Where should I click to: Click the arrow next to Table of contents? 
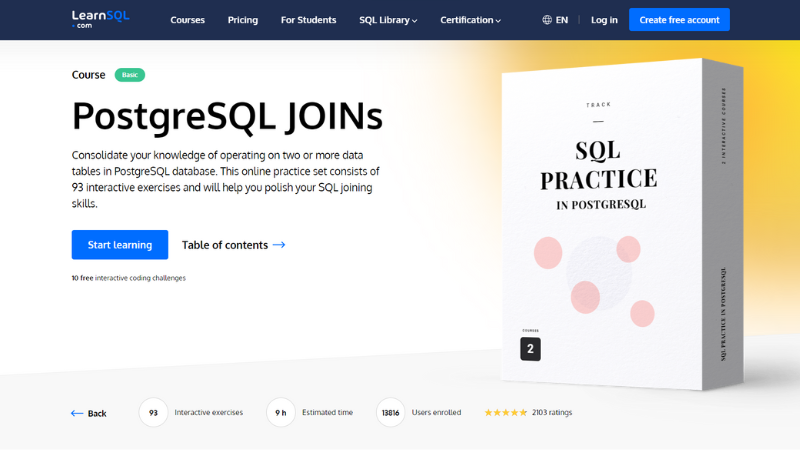point(279,245)
